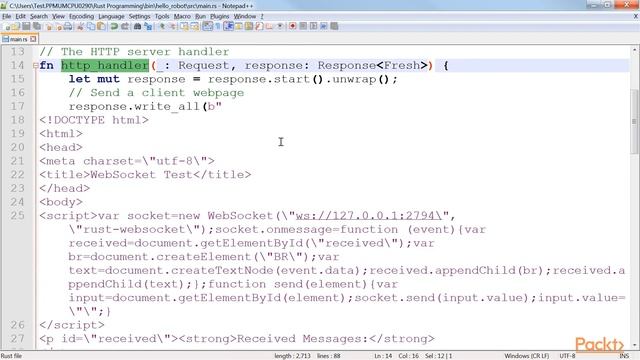Open the View menu

tap(58, 16)
